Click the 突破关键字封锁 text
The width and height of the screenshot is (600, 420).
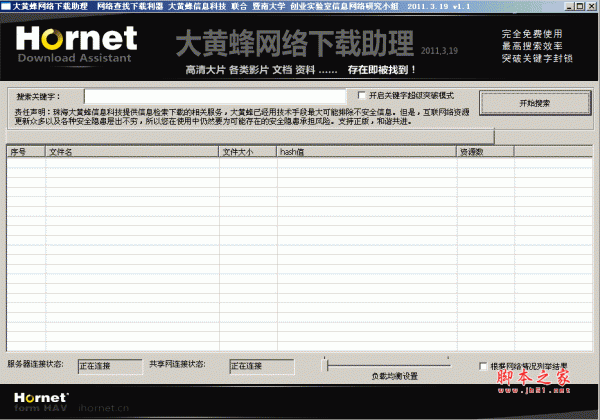tap(537, 59)
